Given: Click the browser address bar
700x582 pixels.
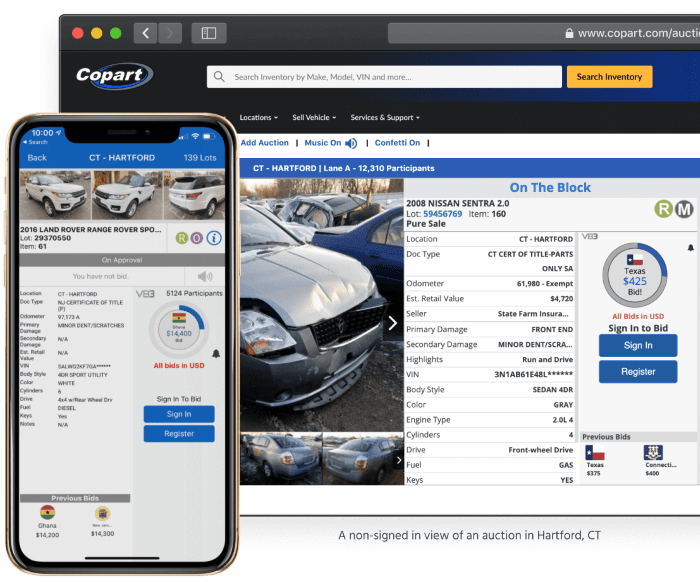Looking at the screenshot, I should 544,33.
